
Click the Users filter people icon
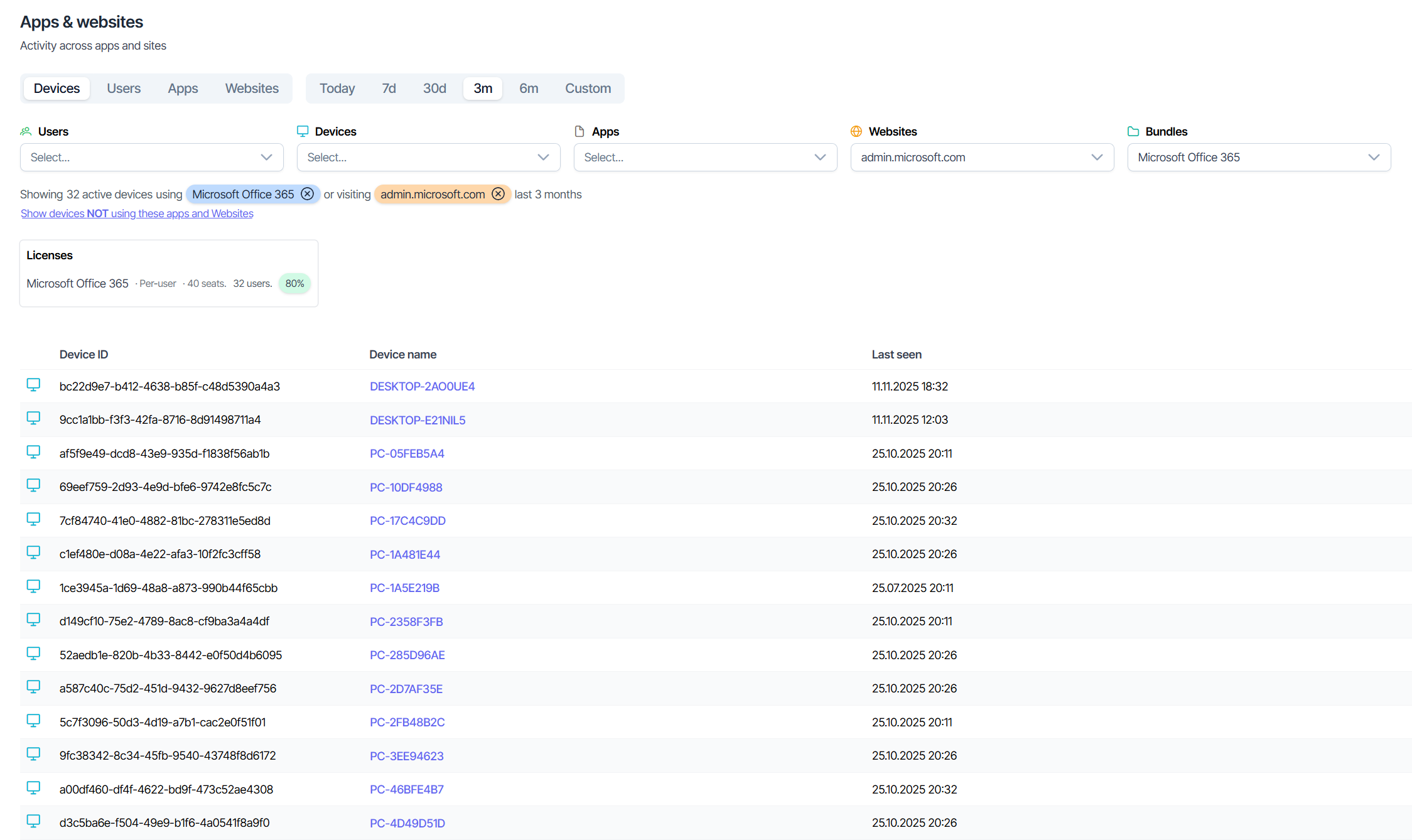[26, 131]
